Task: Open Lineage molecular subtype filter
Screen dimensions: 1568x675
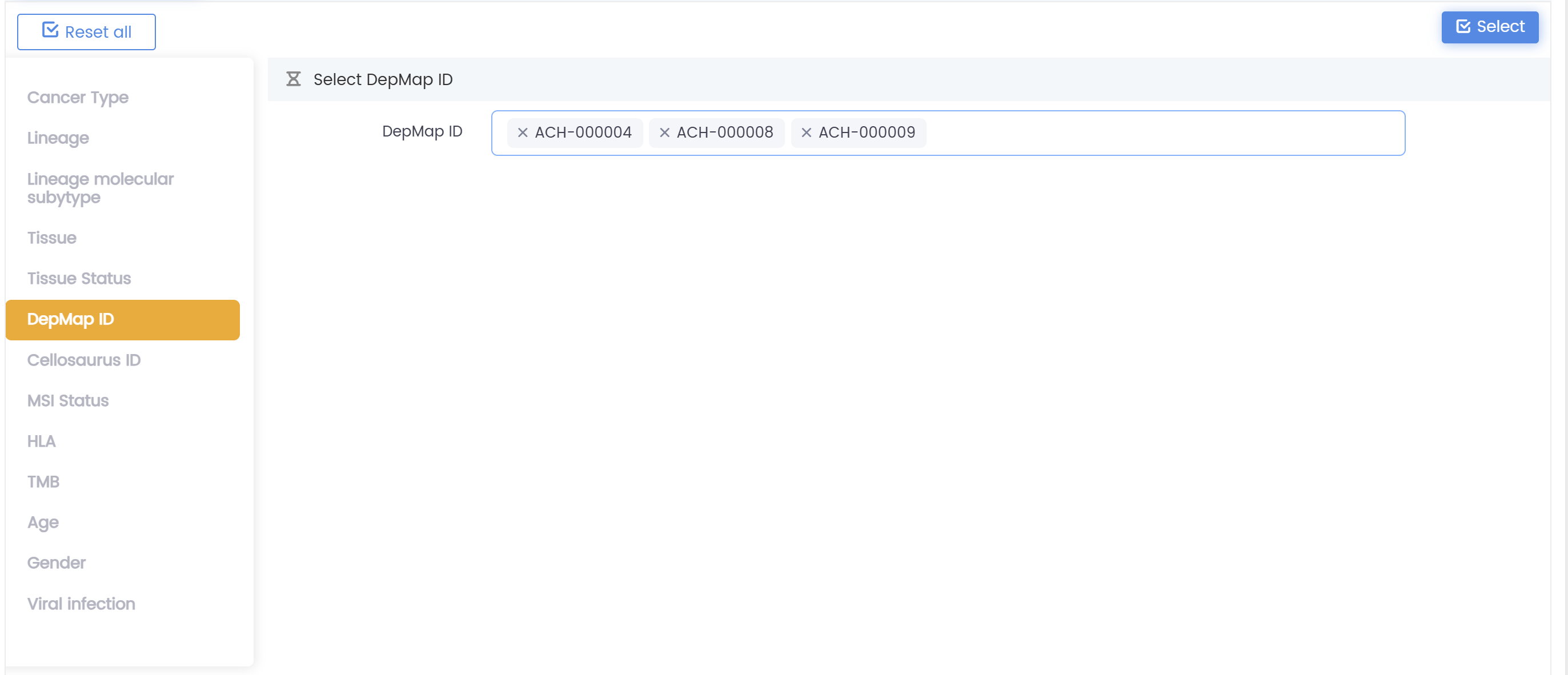Action: pos(101,188)
